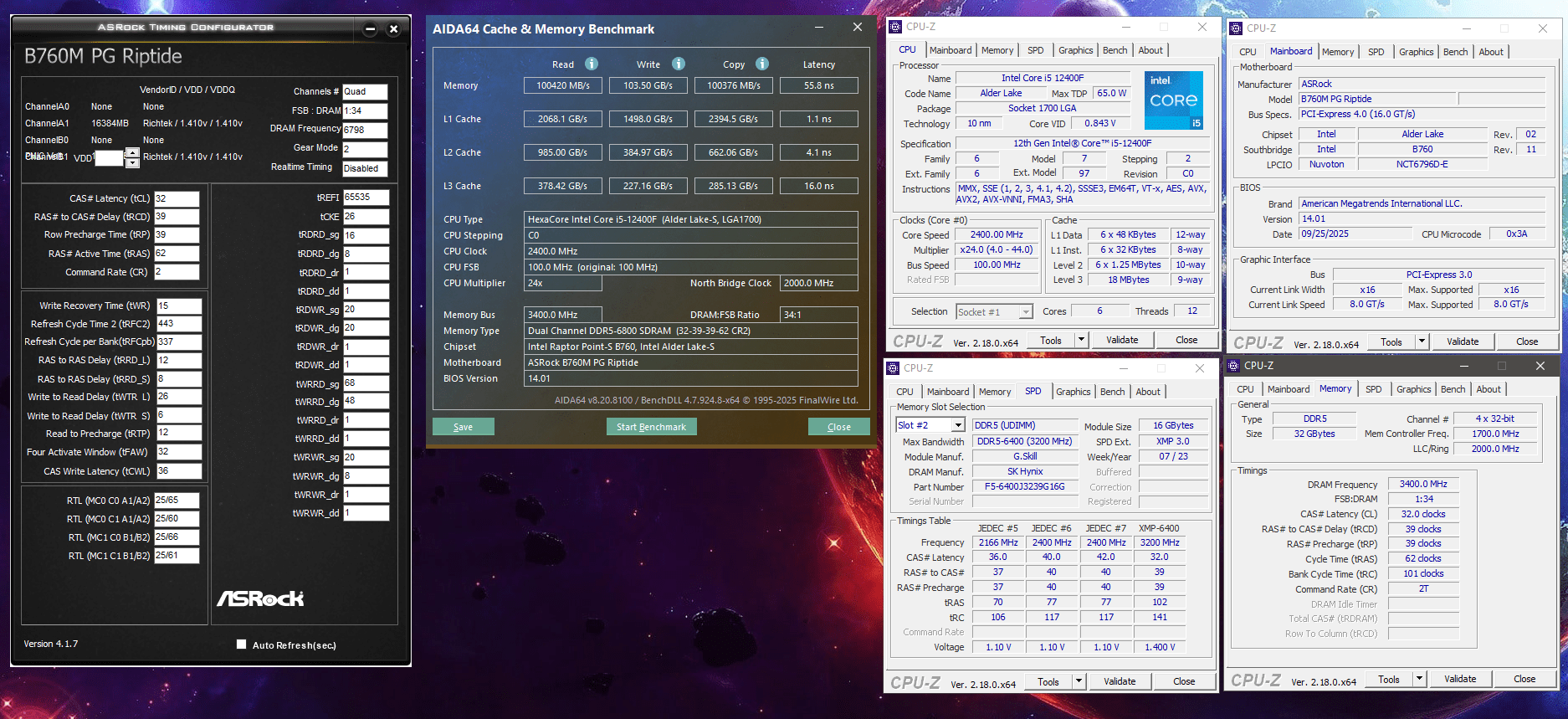Click the Part Number F5-6400J3239G16G
Viewport: 1568px width, 719px height.
click(1024, 487)
